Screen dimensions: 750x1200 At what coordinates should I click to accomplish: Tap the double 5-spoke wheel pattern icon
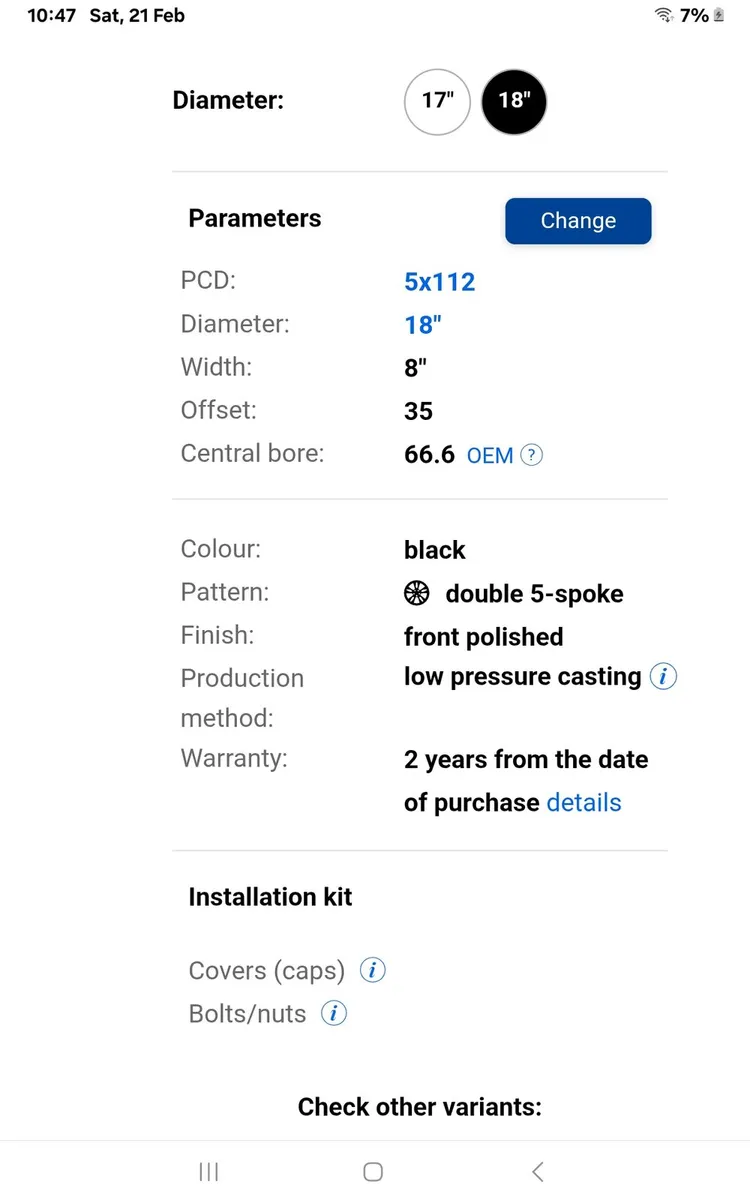point(416,593)
